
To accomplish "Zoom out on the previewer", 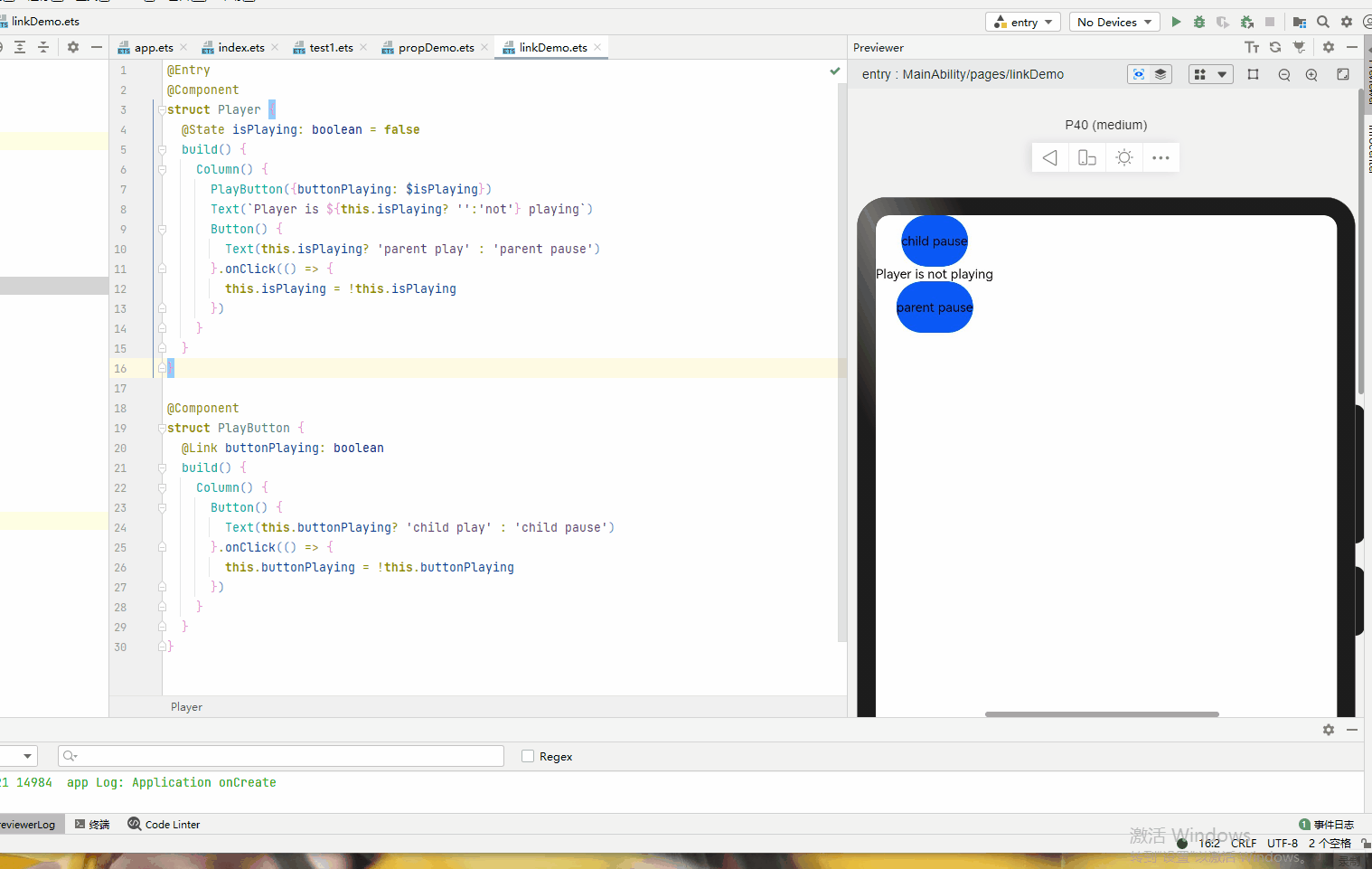I will (1284, 75).
